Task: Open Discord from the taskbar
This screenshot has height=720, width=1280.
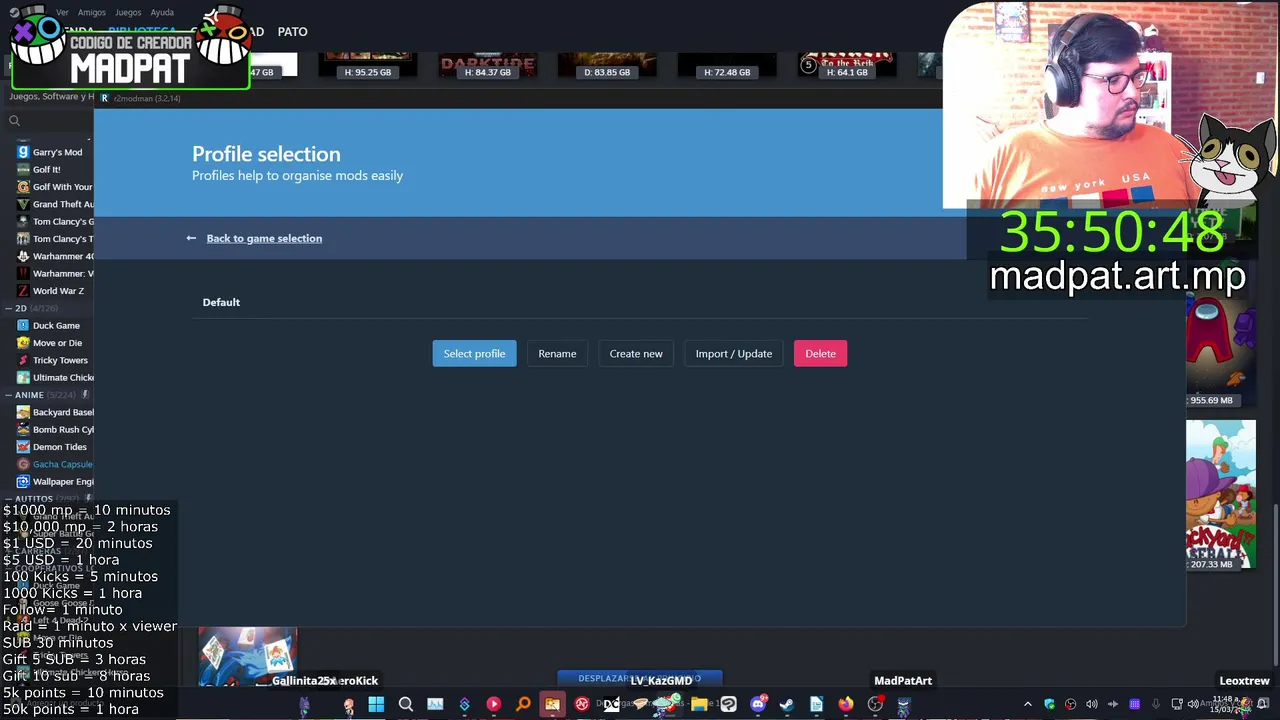Action: click(x=758, y=704)
